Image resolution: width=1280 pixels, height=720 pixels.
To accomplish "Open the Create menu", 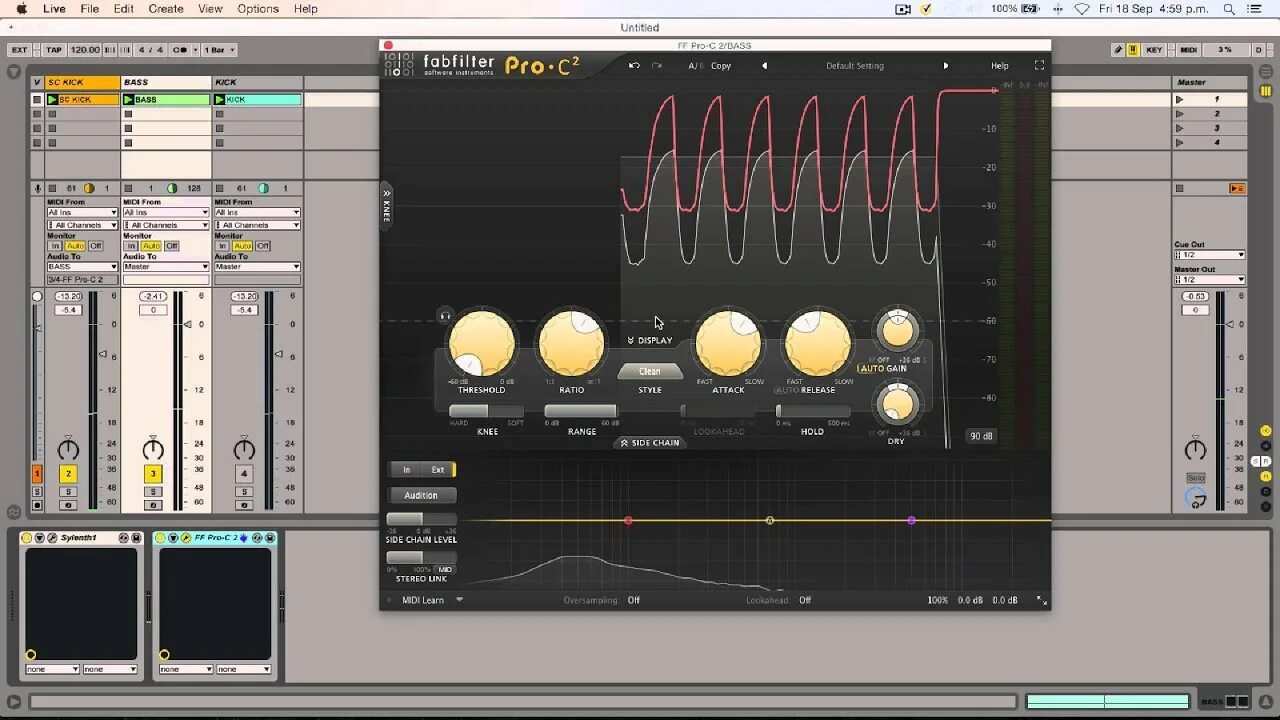I will pos(166,9).
